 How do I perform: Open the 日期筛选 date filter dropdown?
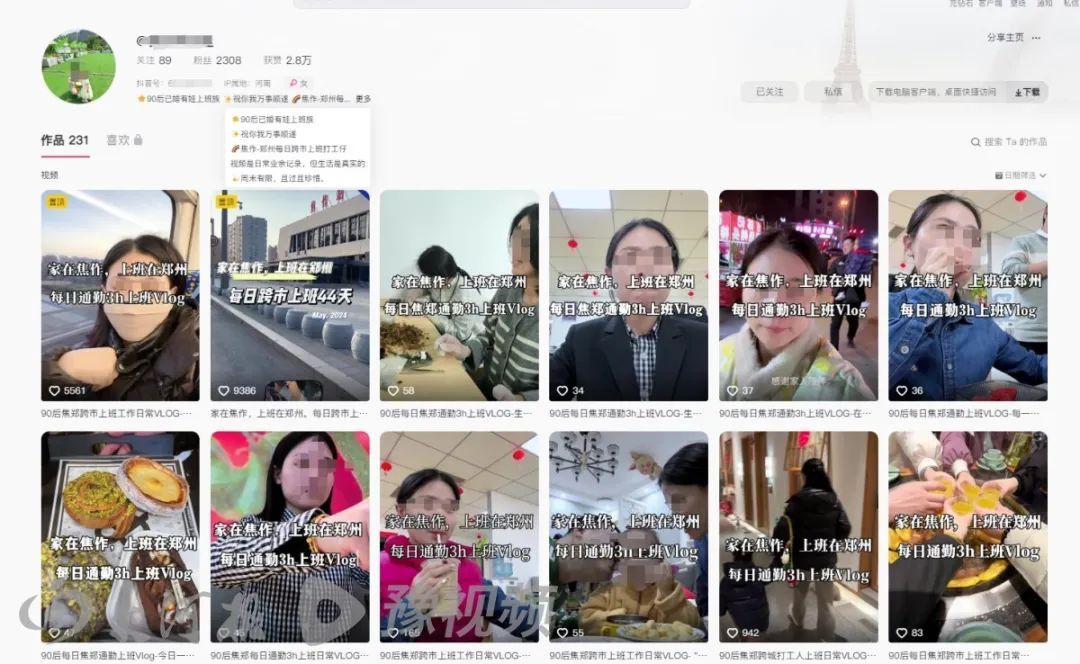[1020, 175]
